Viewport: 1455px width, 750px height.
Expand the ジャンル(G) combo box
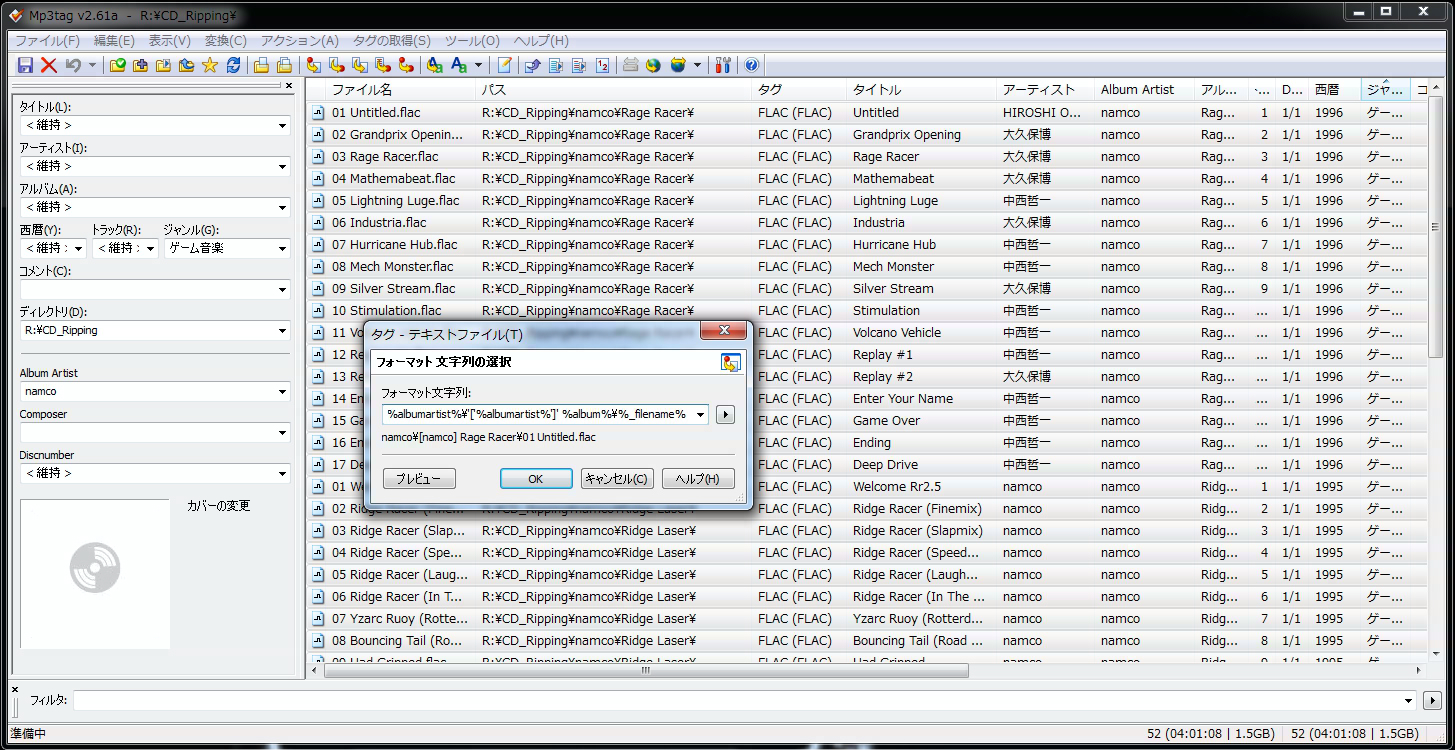pos(282,248)
